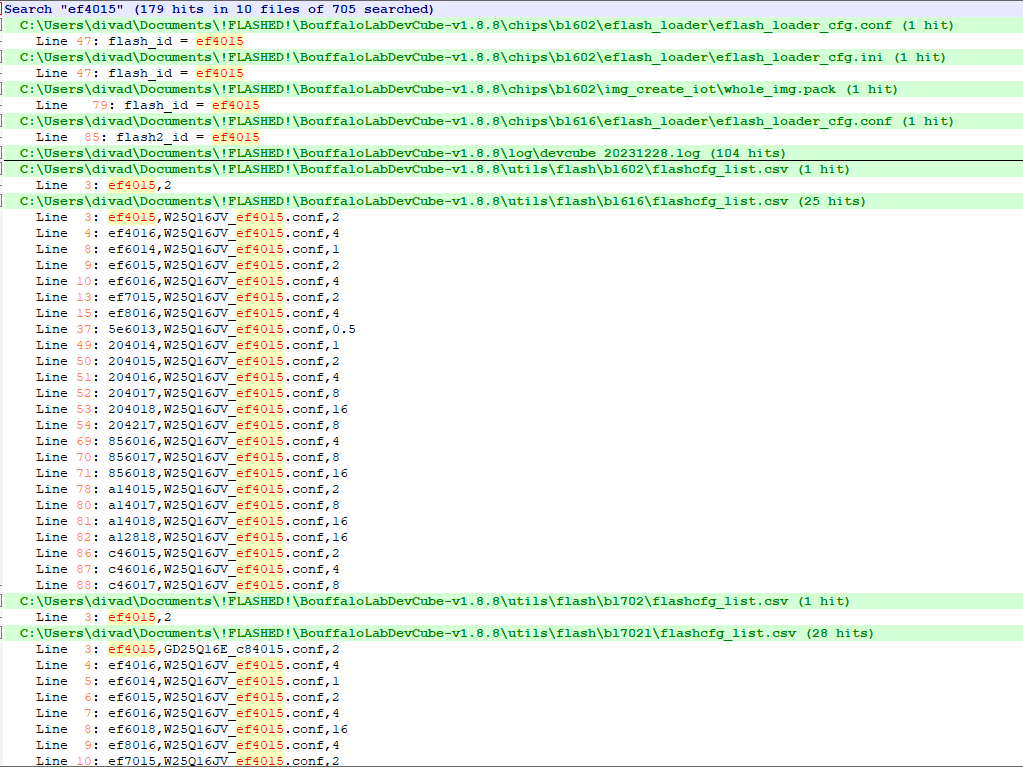The image size is (1023, 767).
Task: Open Line 8 ef6014,W25Q16JV result
Action: pyautogui.click(x=188, y=249)
